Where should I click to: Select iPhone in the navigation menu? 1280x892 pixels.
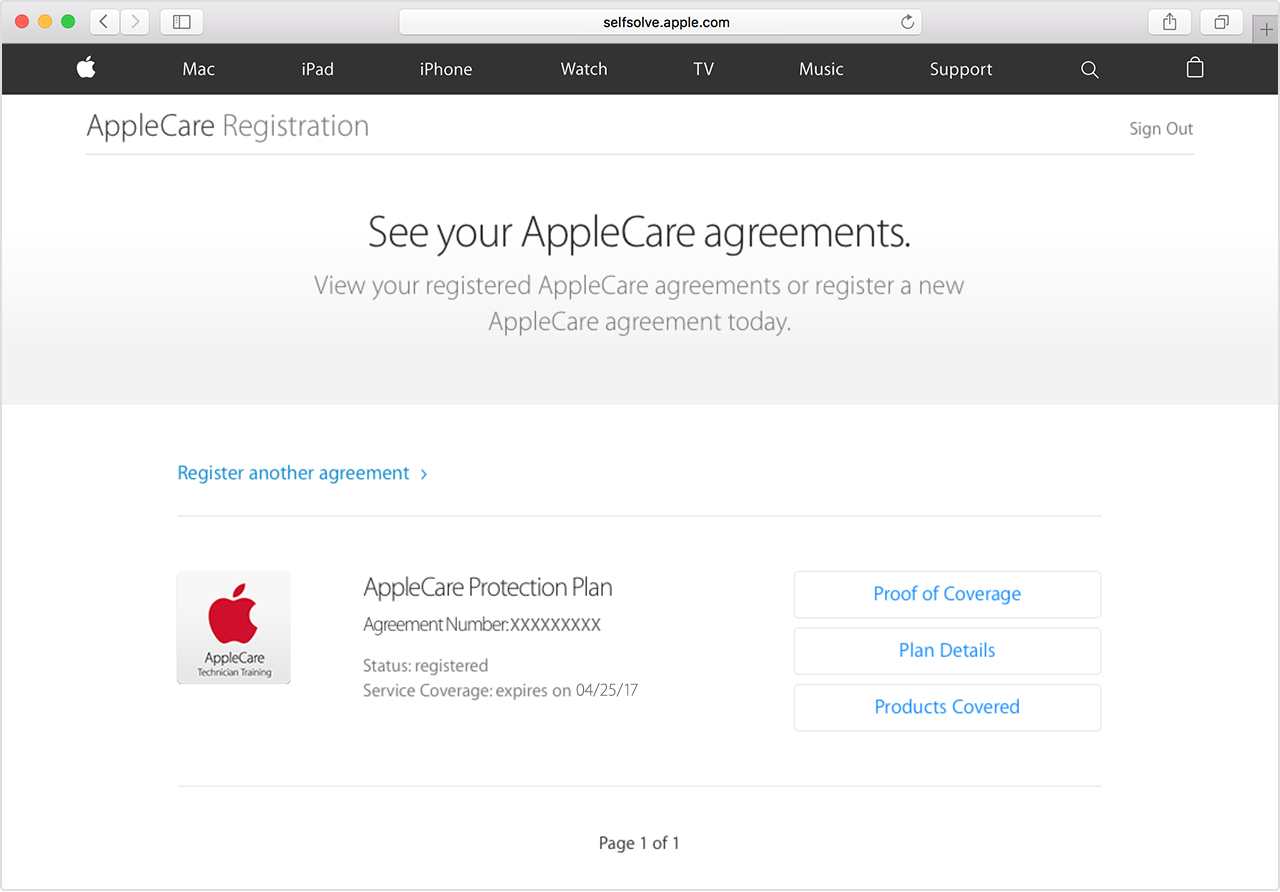tap(446, 69)
